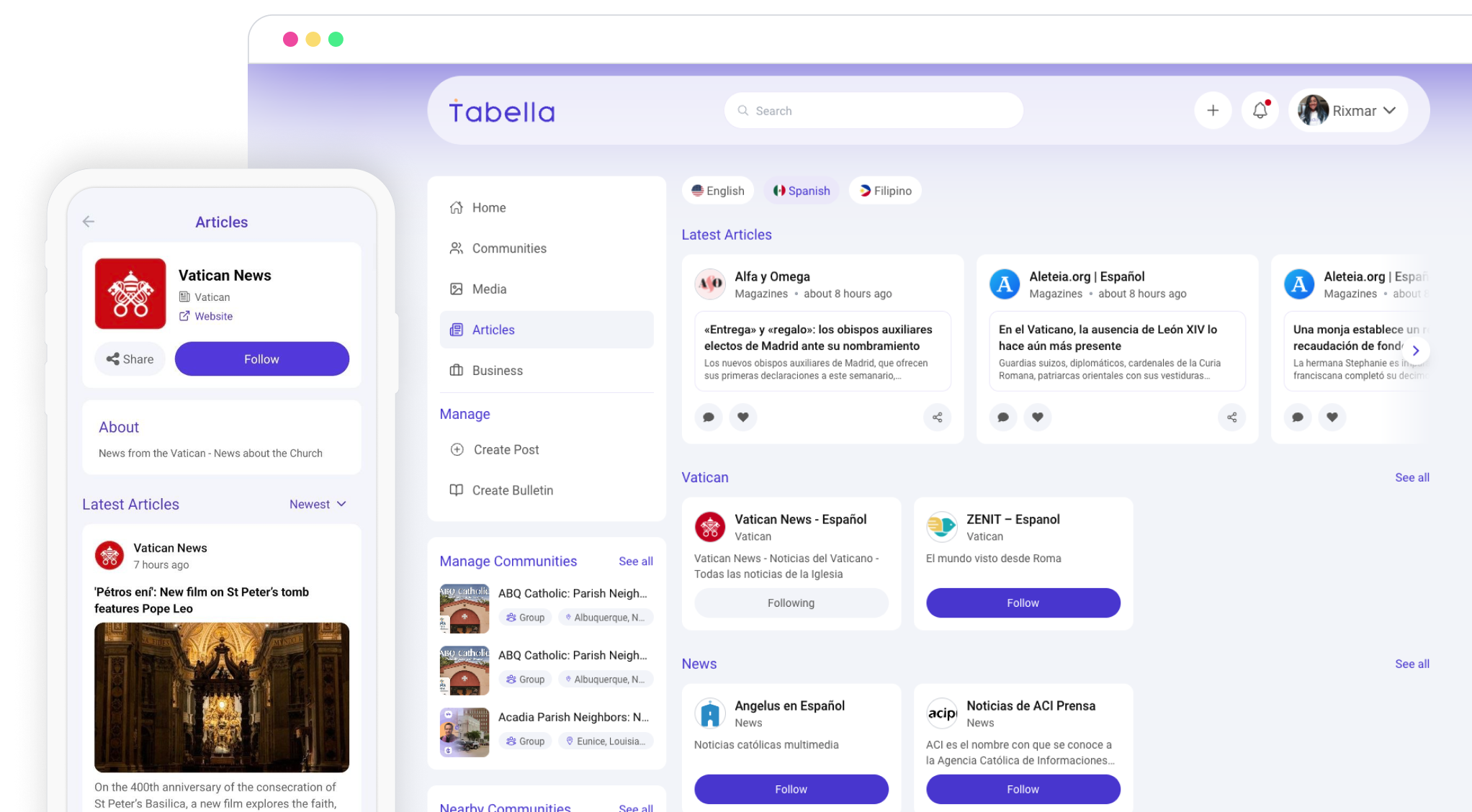Image resolution: width=1472 pixels, height=812 pixels.
Task: Toggle Following on Vatican News - Español
Action: coord(791,603)
